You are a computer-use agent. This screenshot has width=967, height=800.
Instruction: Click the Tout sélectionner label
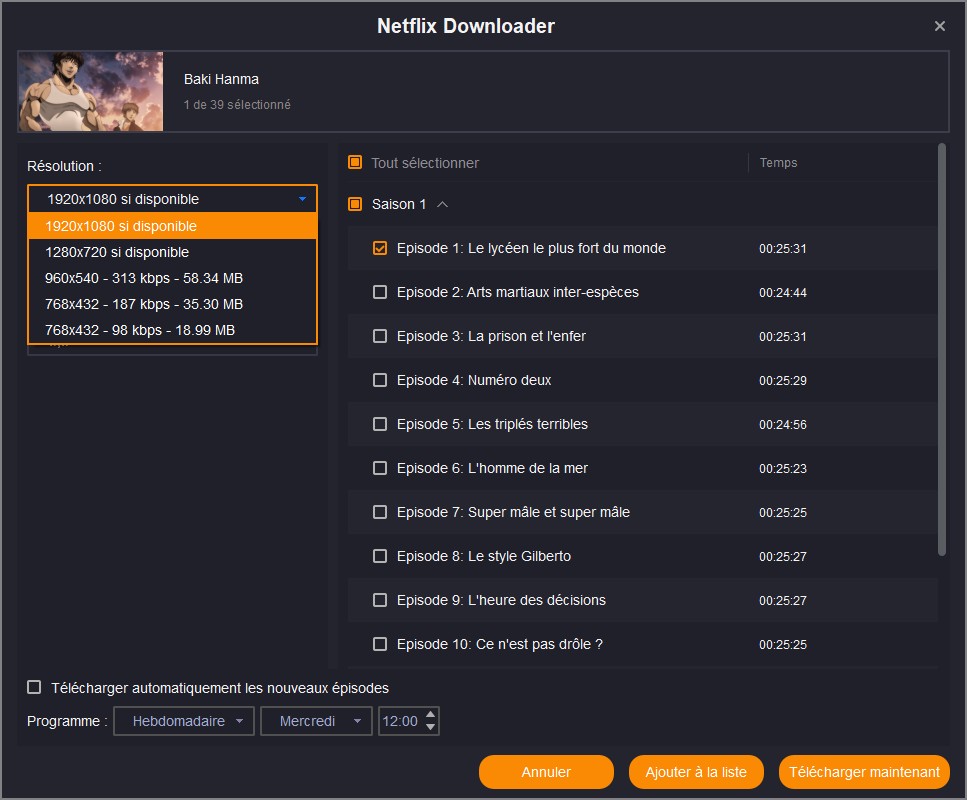[425, 163]
